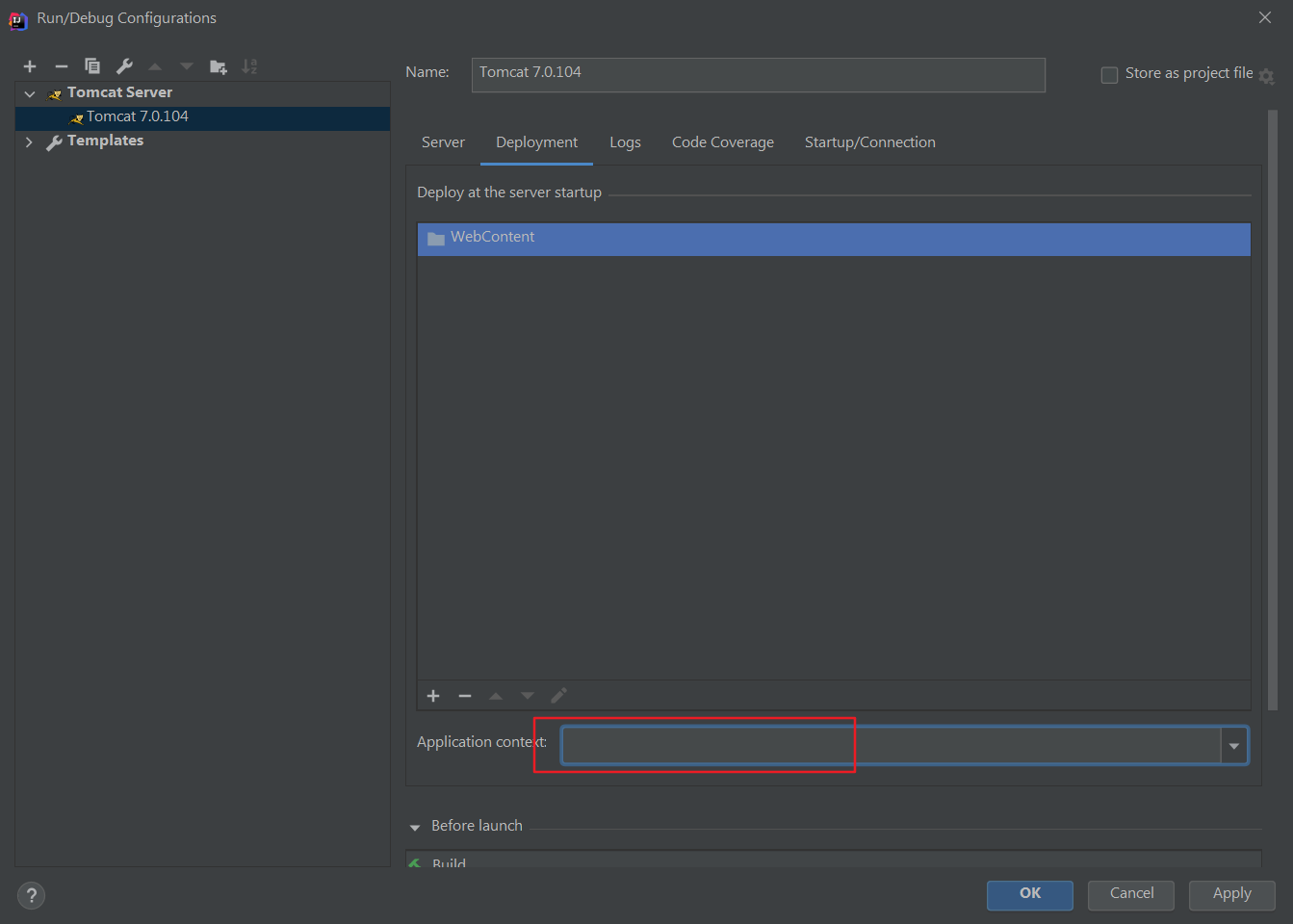
Task: Remove selected configuration with minus icon
Action: pyautogui.click(x=62, y=66)
